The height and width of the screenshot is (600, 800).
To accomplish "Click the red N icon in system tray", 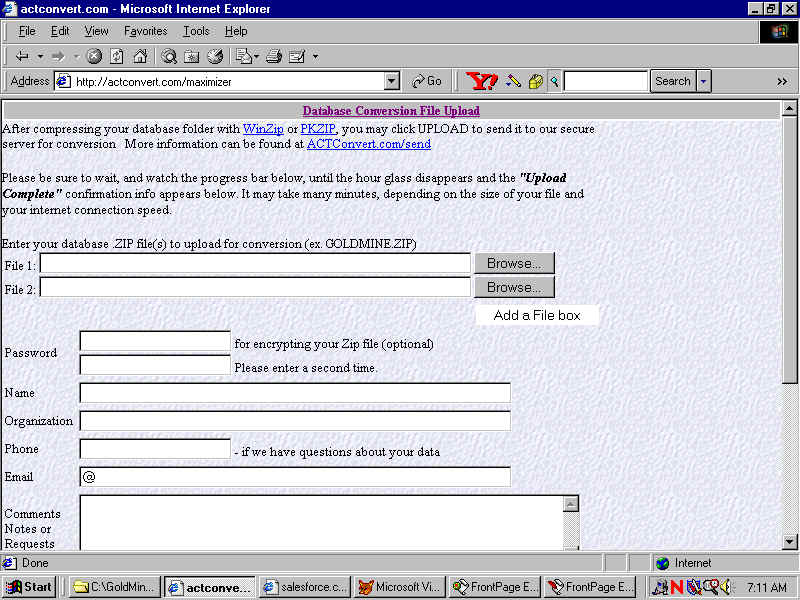I will click(x=677, y=587).
